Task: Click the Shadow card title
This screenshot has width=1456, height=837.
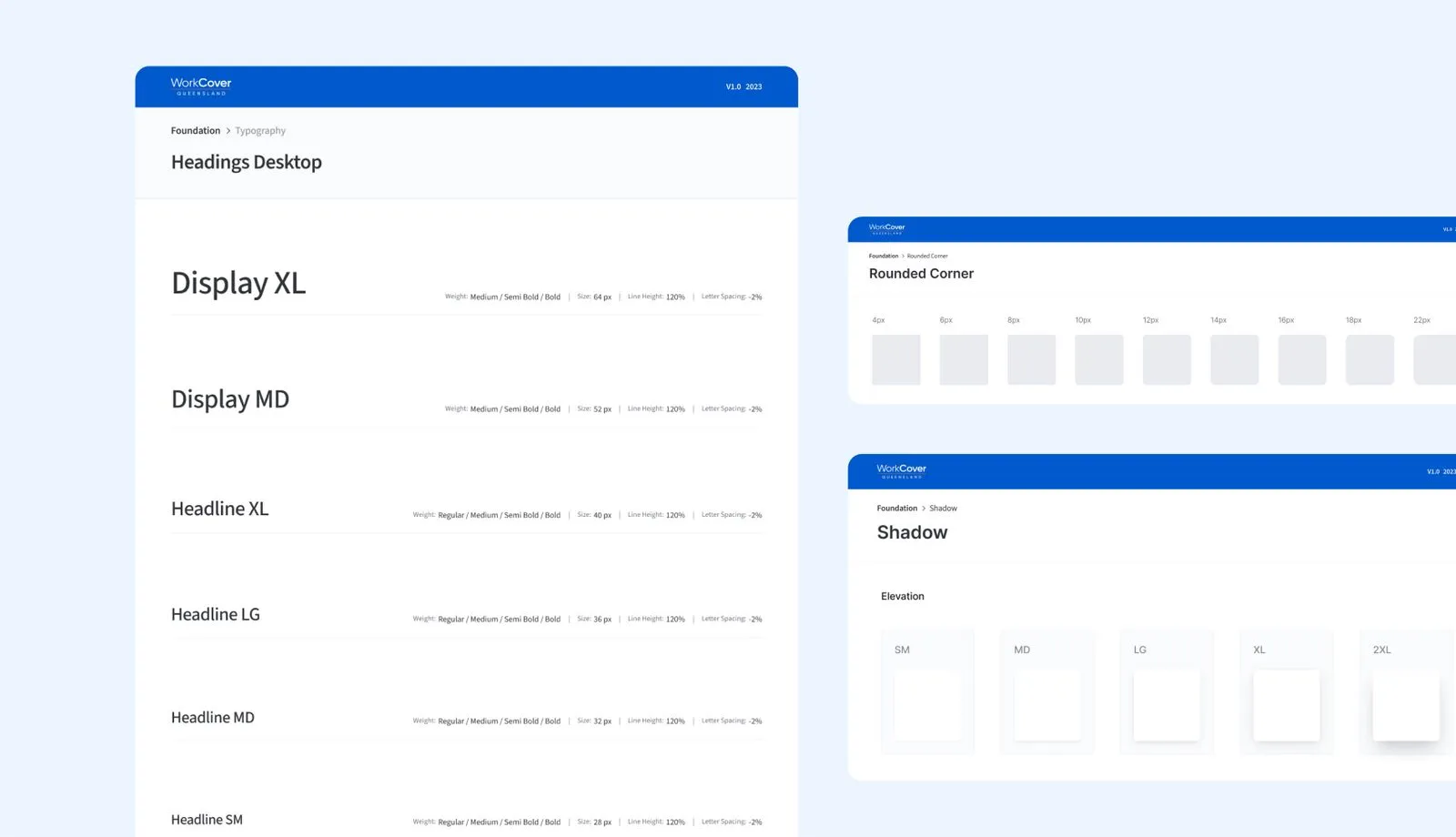Action: 912,532
